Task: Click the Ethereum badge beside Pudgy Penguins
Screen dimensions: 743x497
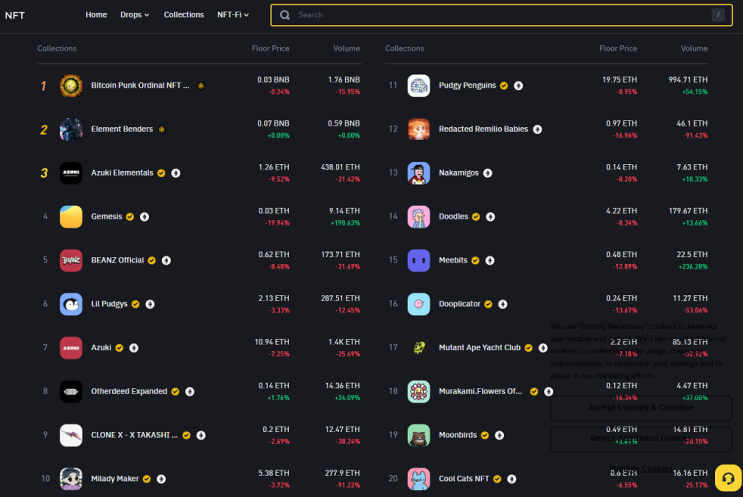Action: point(518,86)
